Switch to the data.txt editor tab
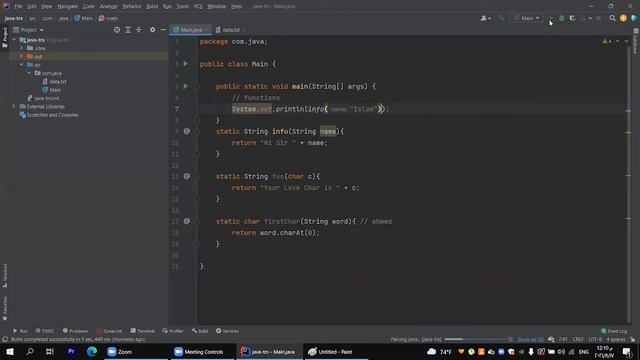The width and height of the screenshot is (640, 360). tap(231, 30)
